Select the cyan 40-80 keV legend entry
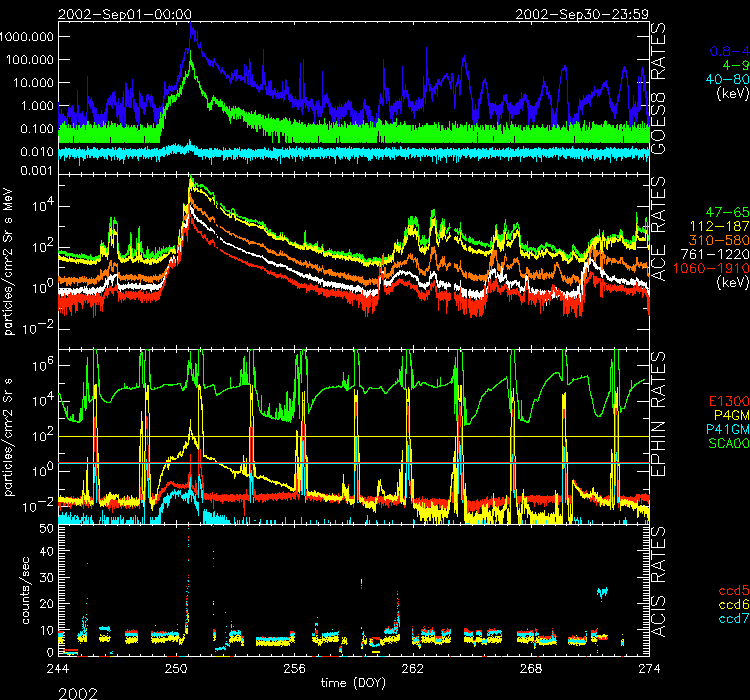This screenshot has height=700, width=750. click(x=721, y=79)
